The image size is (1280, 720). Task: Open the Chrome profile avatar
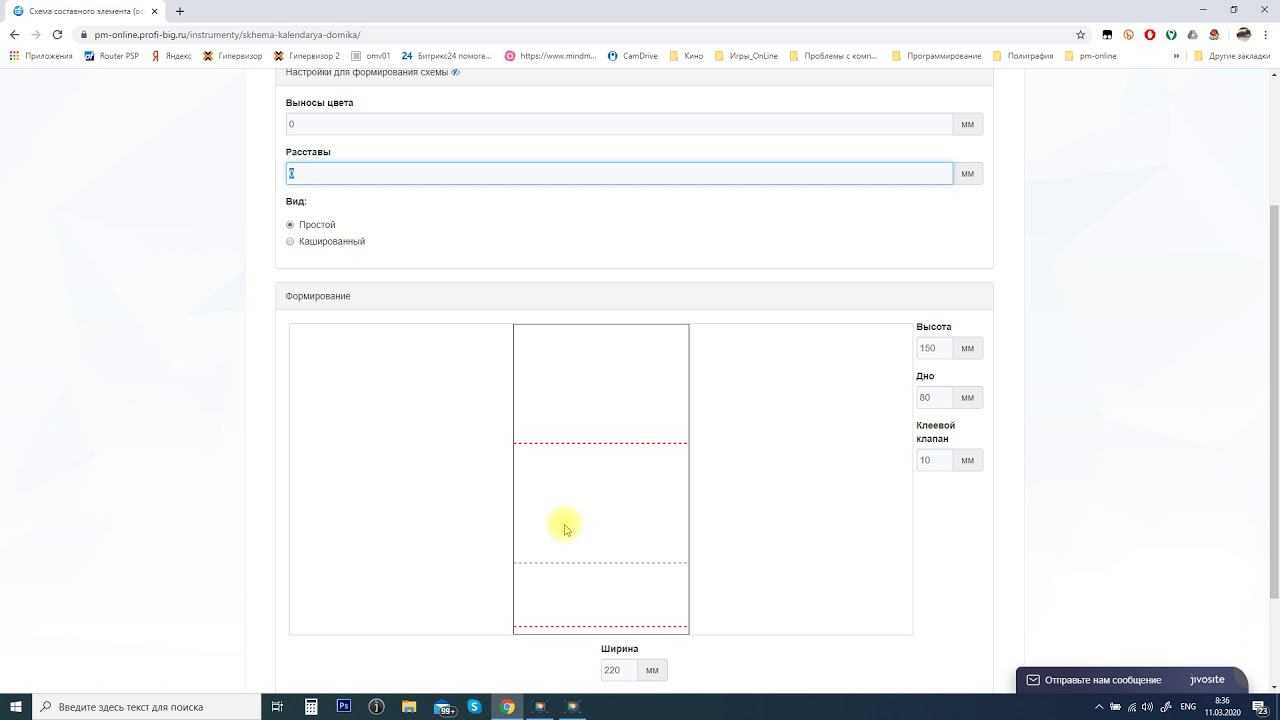(1244, 34)
